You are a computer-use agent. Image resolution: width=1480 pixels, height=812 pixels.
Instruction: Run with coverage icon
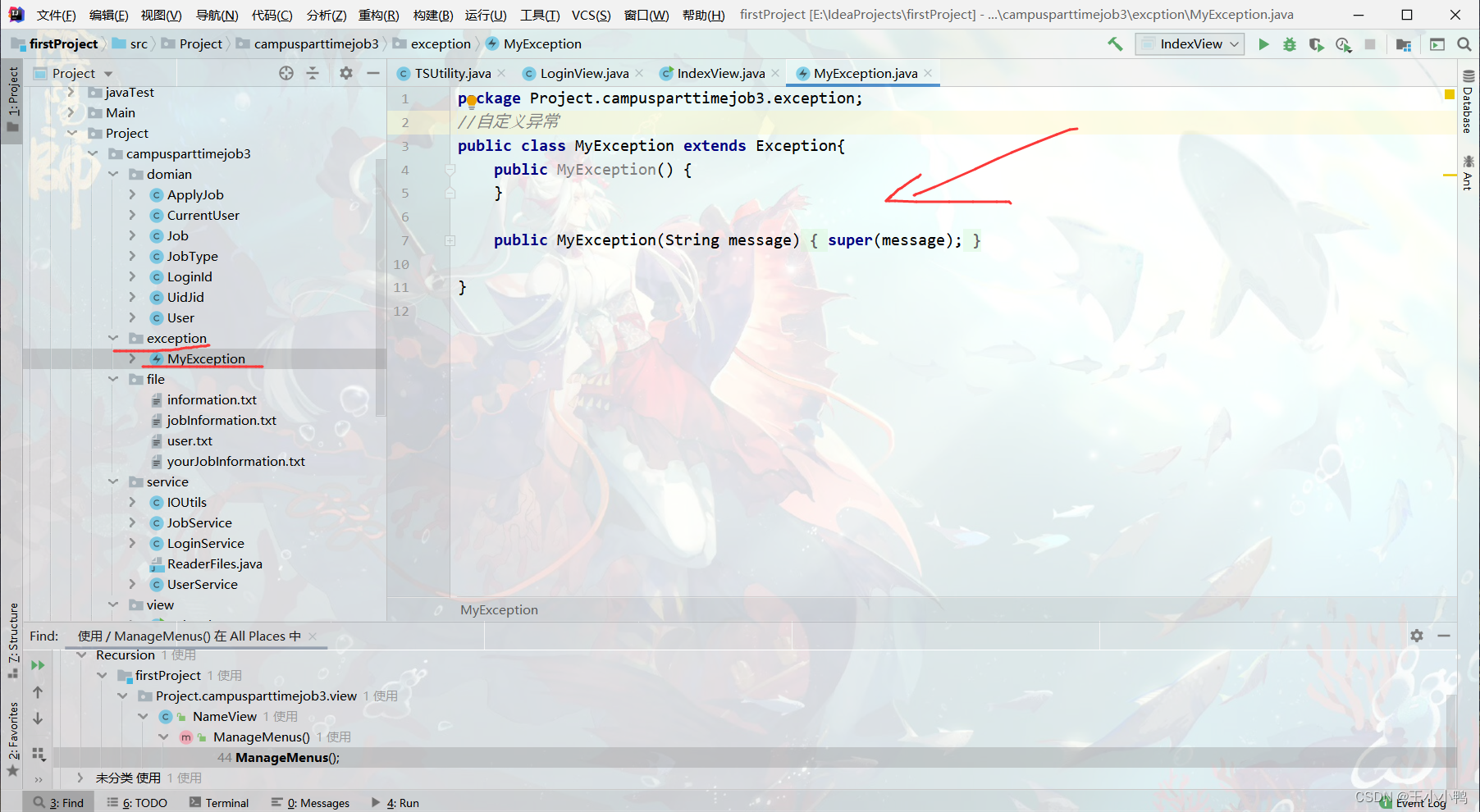(1316, 44)
